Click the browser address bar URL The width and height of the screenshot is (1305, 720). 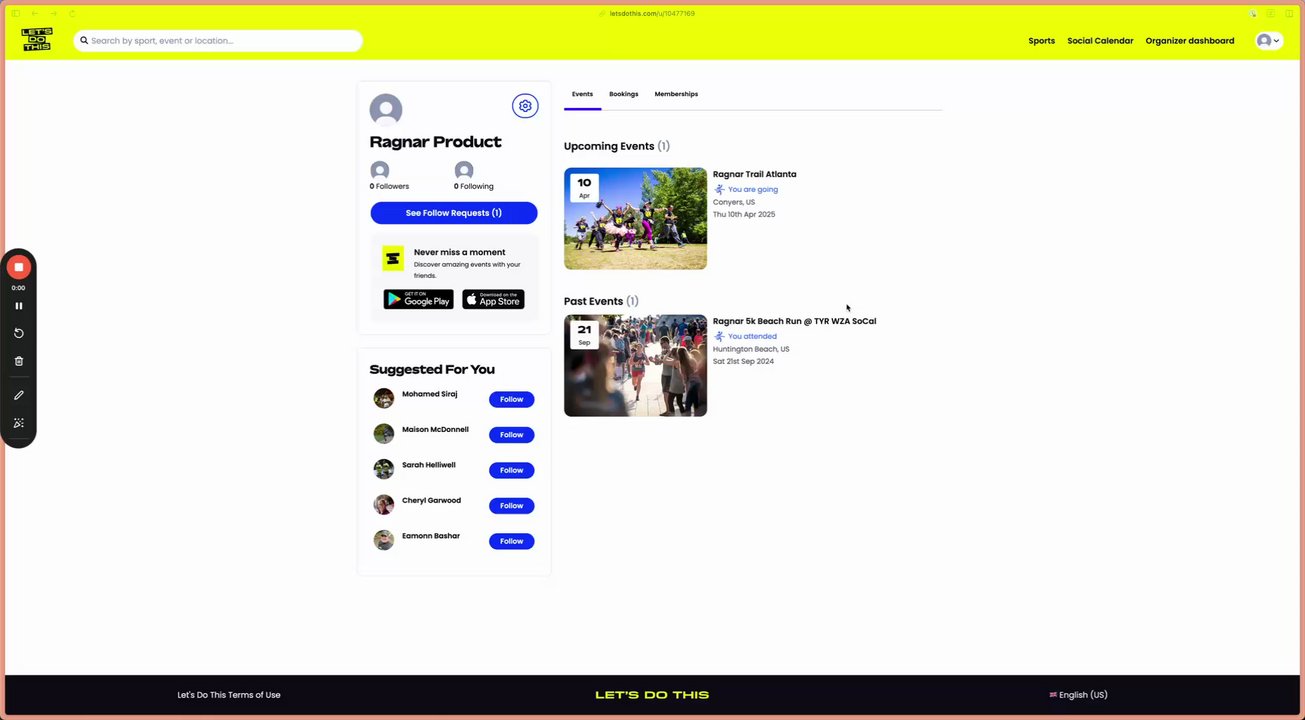pyautogui.click(x=652, y=13)
